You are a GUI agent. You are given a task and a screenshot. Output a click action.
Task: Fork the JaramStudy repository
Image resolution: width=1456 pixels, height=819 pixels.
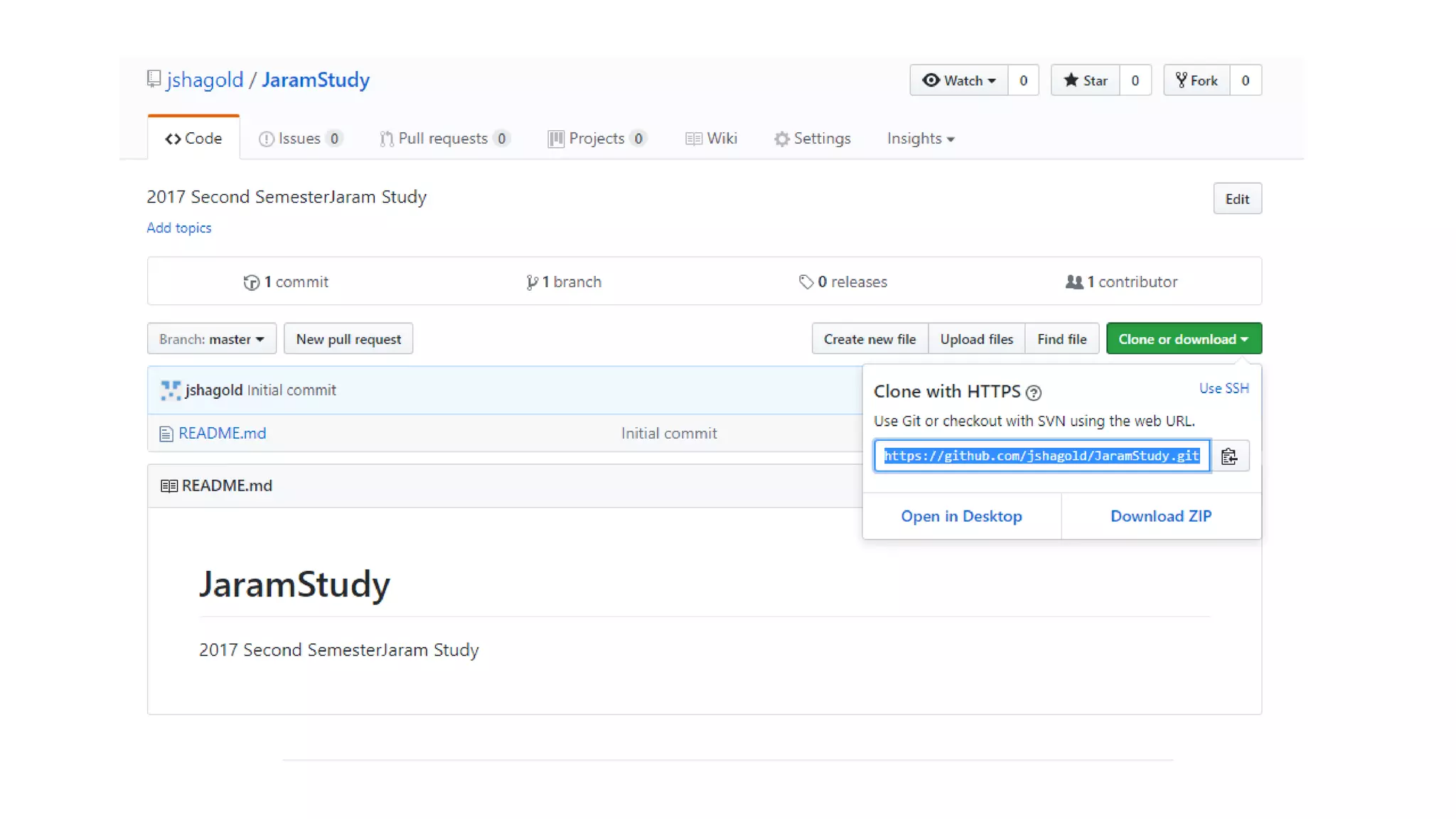point(1197,80)
